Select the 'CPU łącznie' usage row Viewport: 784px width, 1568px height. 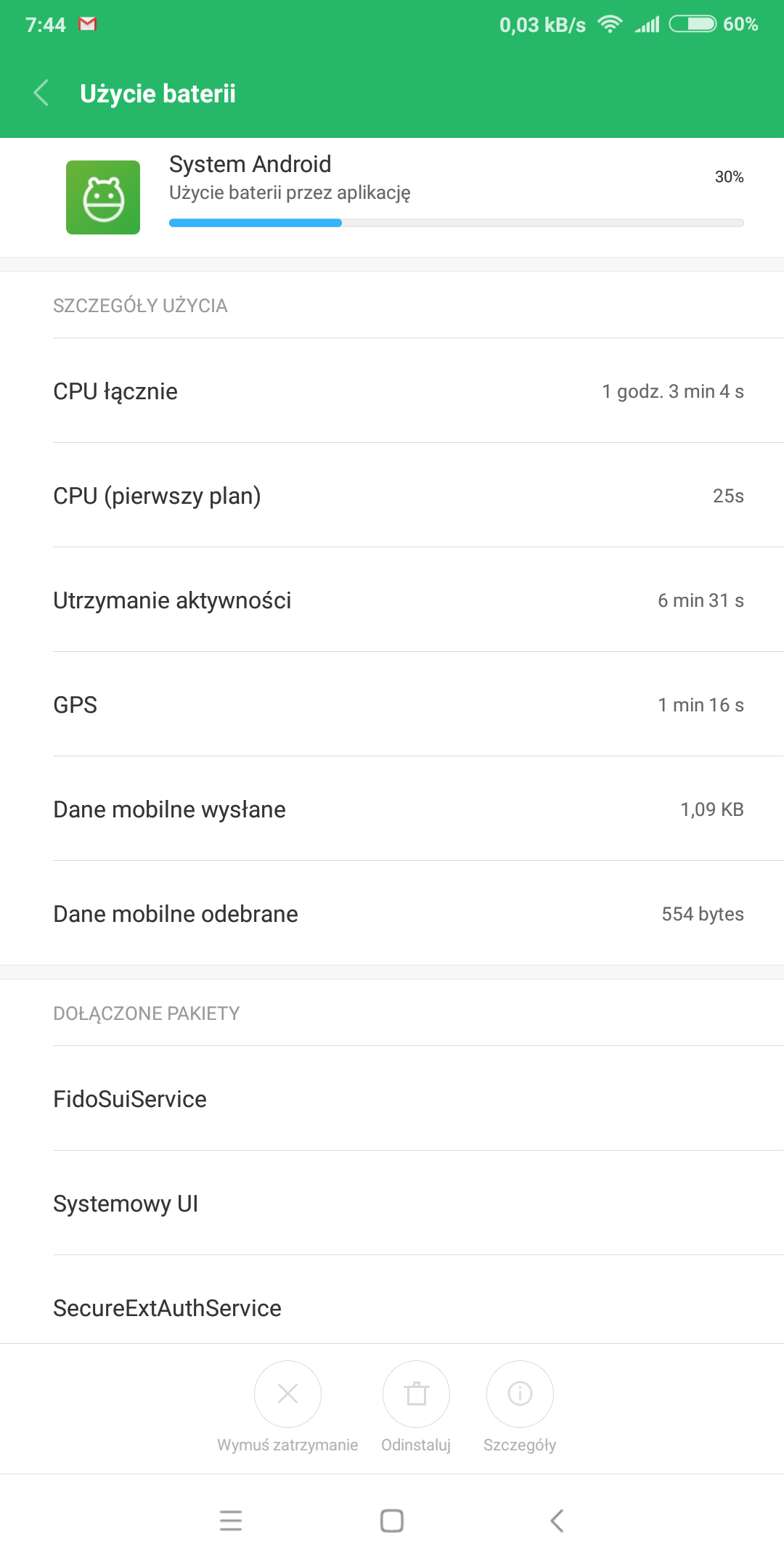point(392,391)
